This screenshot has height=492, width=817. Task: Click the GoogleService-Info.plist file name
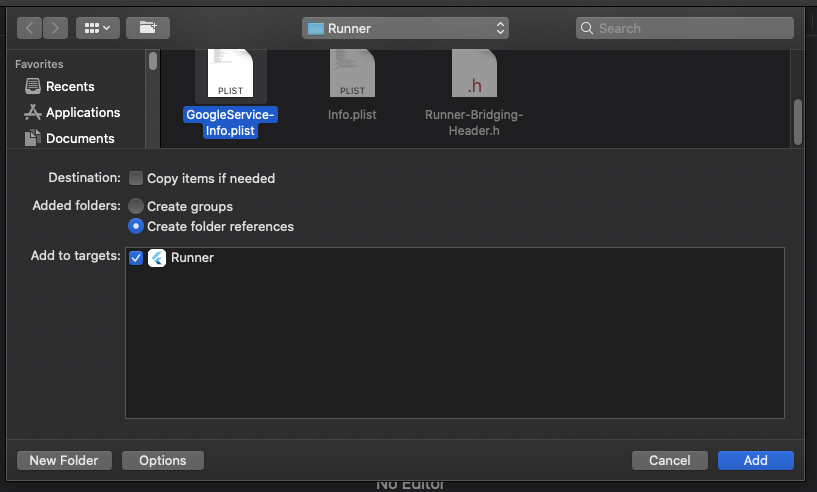pyautogui.click(x=230, y=122)
